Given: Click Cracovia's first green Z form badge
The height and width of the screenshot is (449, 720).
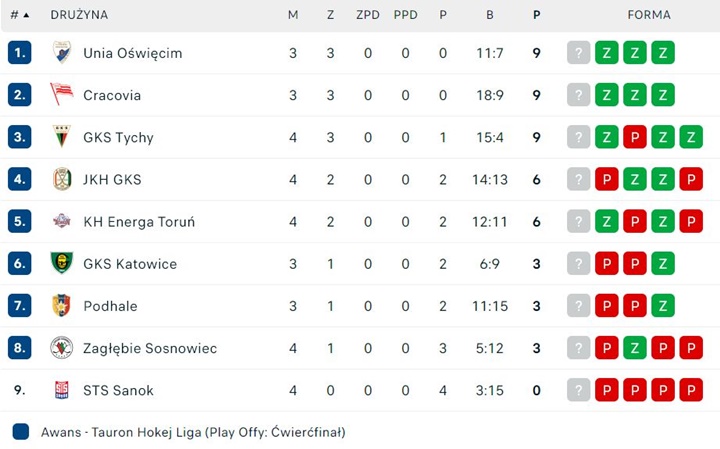Looking at the screenshot, I should tap(606, 95).
